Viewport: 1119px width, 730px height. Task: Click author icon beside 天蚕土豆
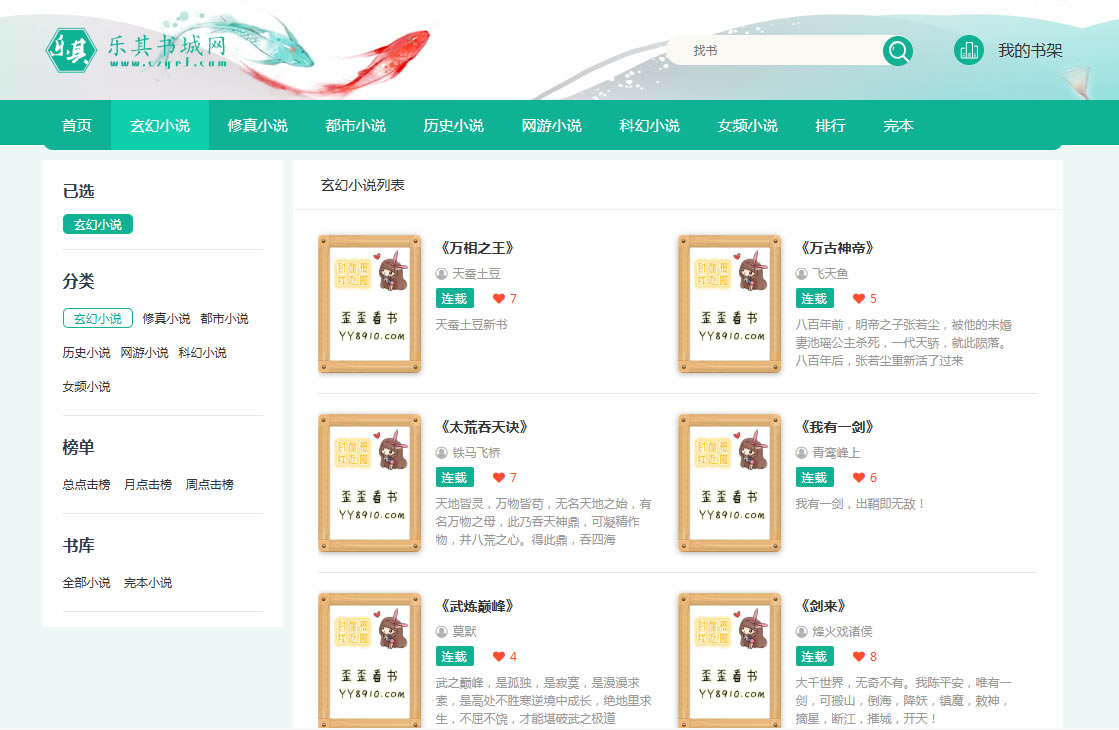(x=441, y=273)
